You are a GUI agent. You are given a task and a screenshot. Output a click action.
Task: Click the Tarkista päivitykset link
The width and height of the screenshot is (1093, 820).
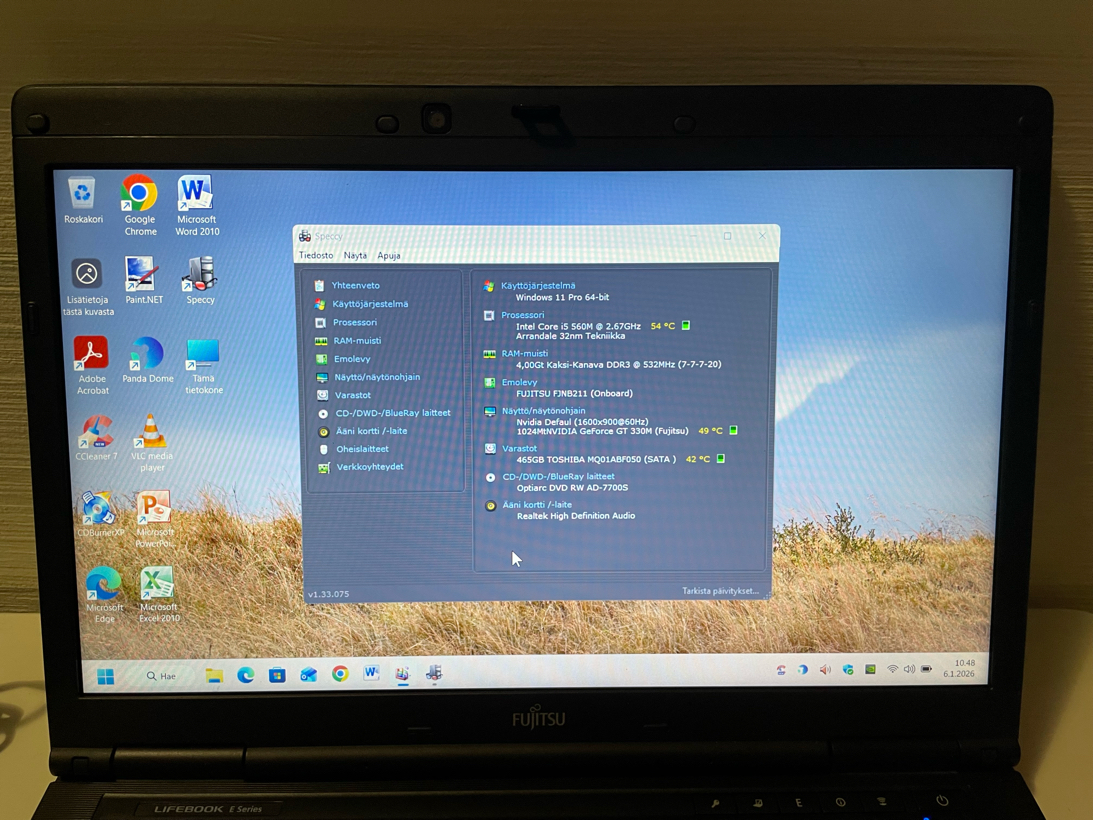(720, 591)
